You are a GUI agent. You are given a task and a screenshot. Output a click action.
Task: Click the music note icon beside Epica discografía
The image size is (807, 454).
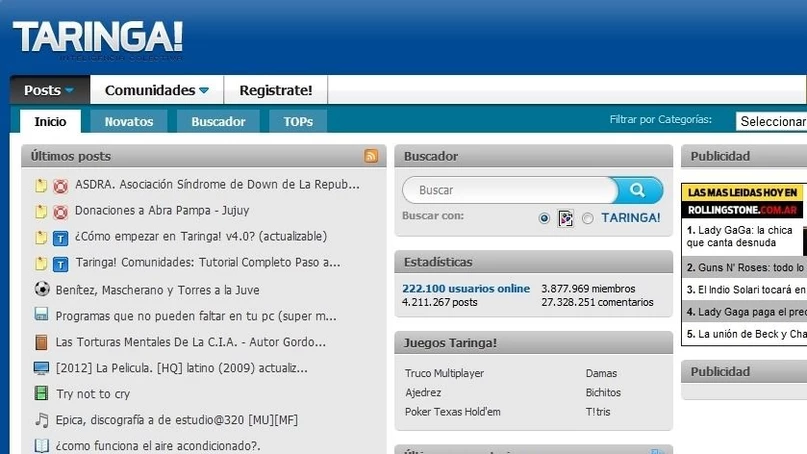click(x=42, y=420)
